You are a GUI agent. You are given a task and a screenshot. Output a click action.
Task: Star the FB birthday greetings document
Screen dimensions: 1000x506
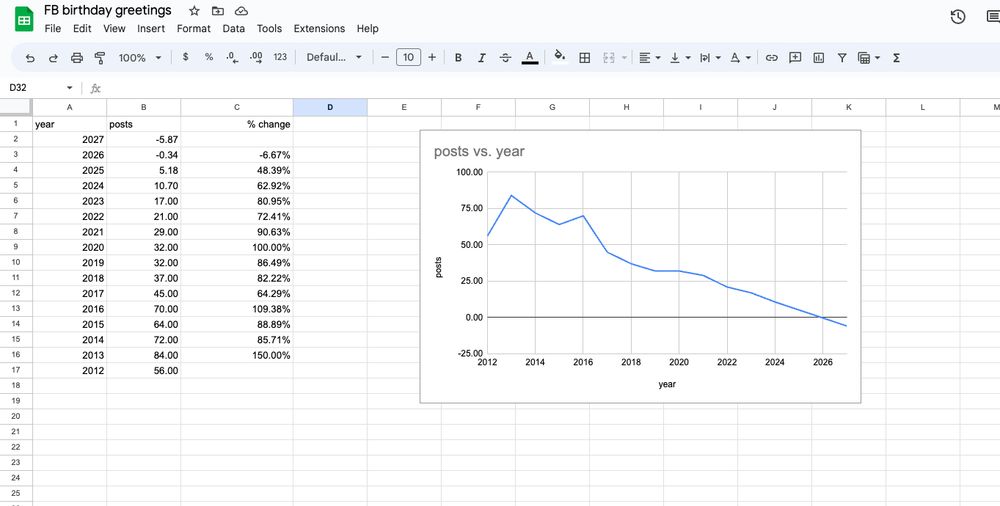pos(195,11)
